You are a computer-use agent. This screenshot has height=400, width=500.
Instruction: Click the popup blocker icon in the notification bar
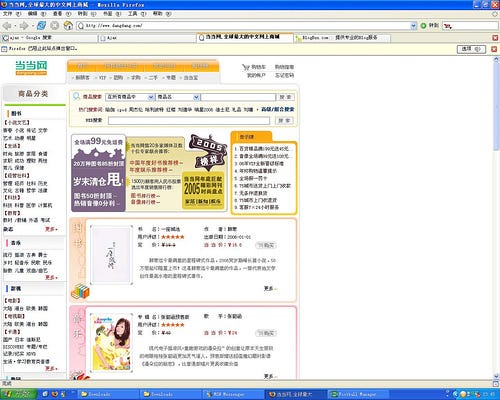pyautogui.click(x=4, y=49)
